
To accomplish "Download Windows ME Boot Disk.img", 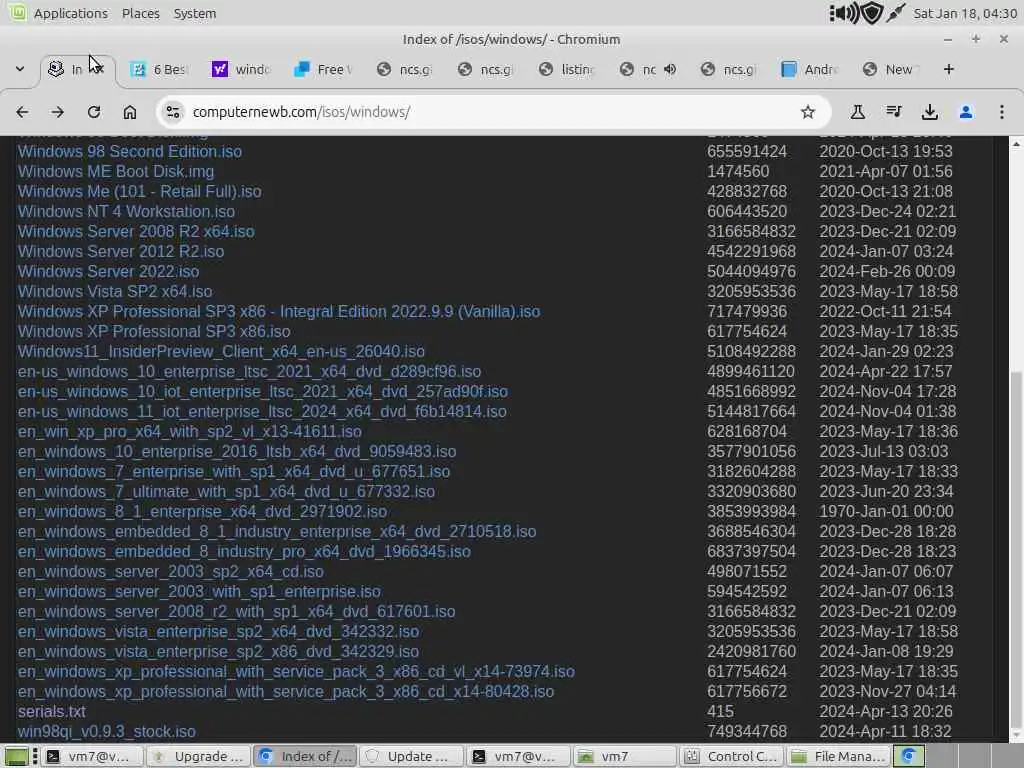I will (116, 172).
